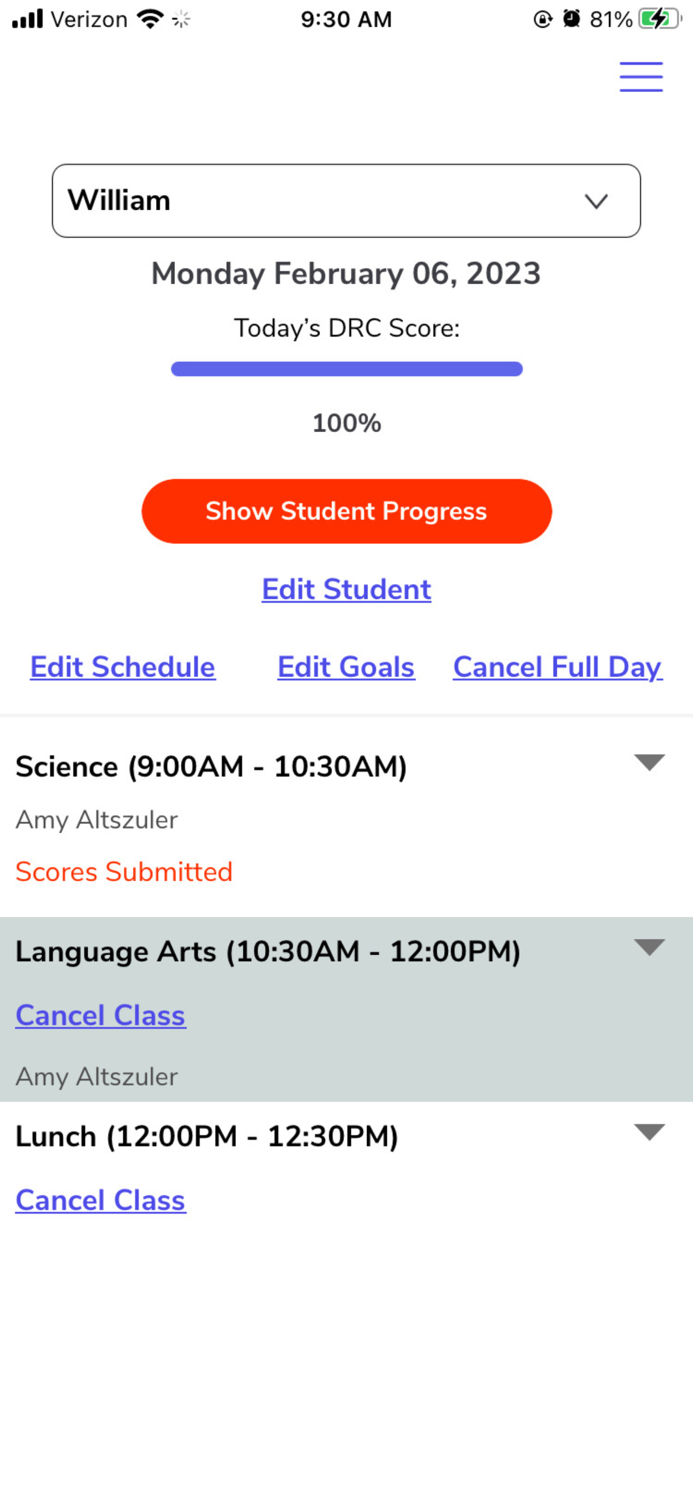Open the Edit Student page
The image size is (693, 1500).
pyautogui.click(x=346, y=589)
